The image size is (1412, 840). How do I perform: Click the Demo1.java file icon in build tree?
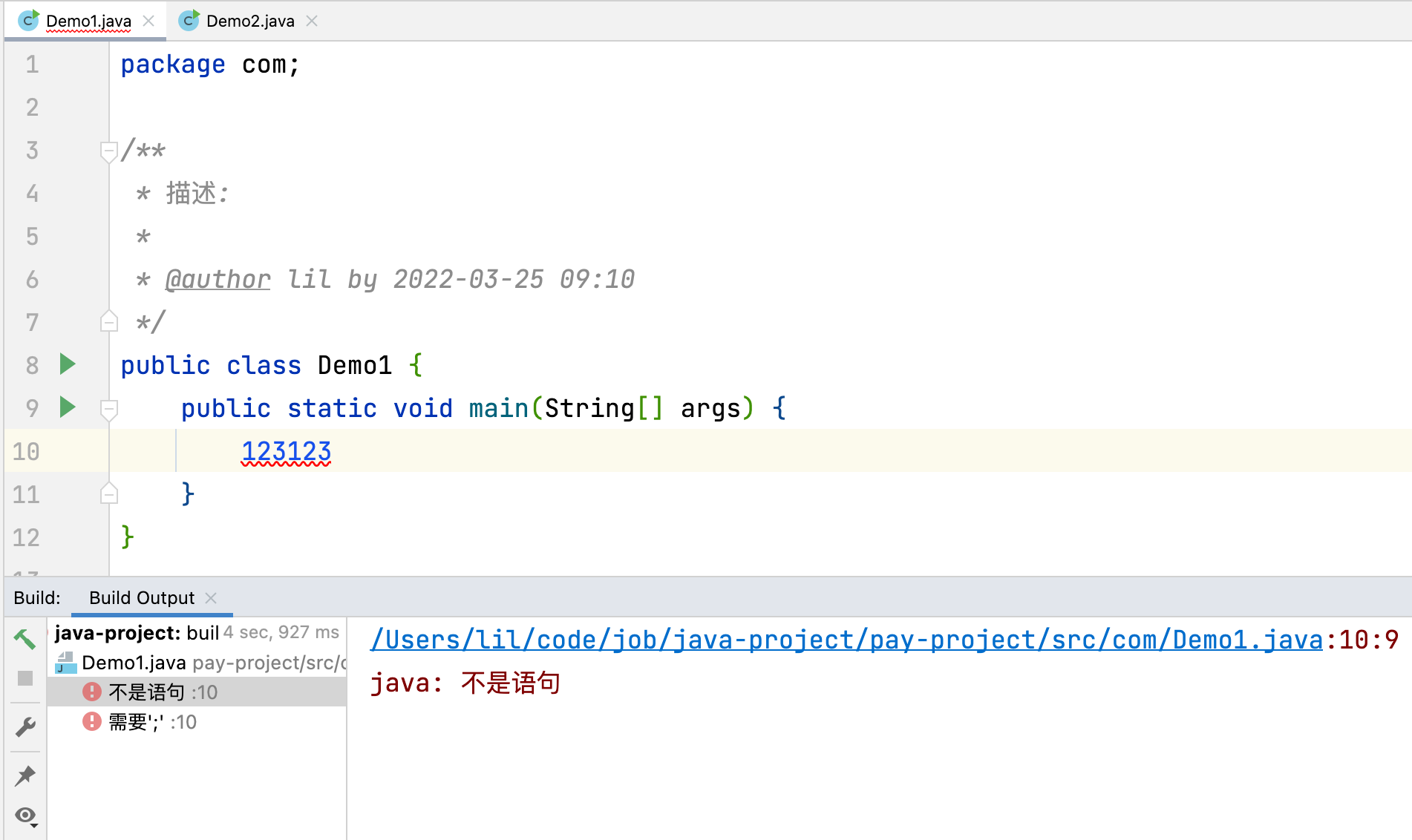click(x=65, y=663)
